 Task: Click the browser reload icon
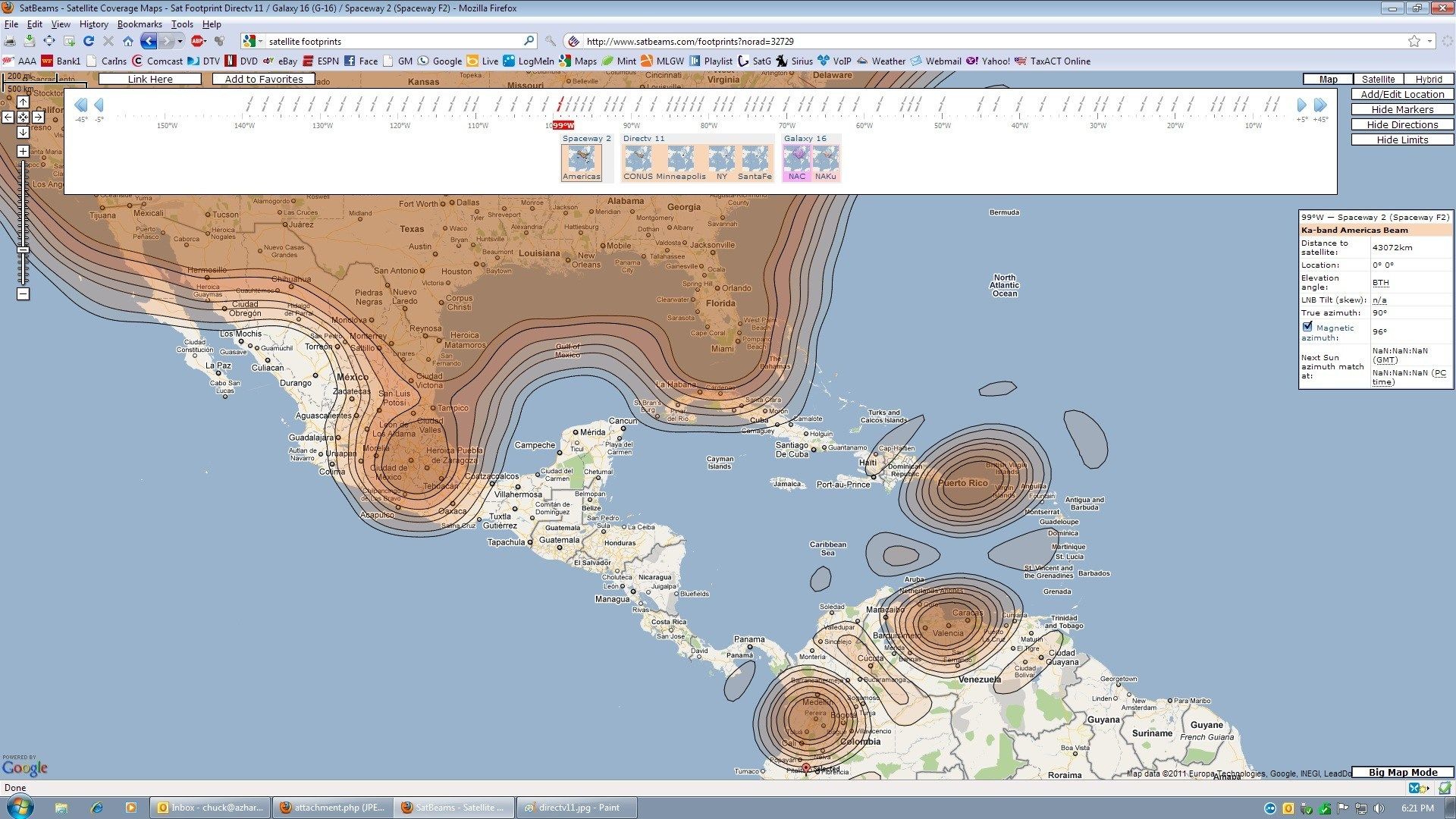(x=89, y=41)
